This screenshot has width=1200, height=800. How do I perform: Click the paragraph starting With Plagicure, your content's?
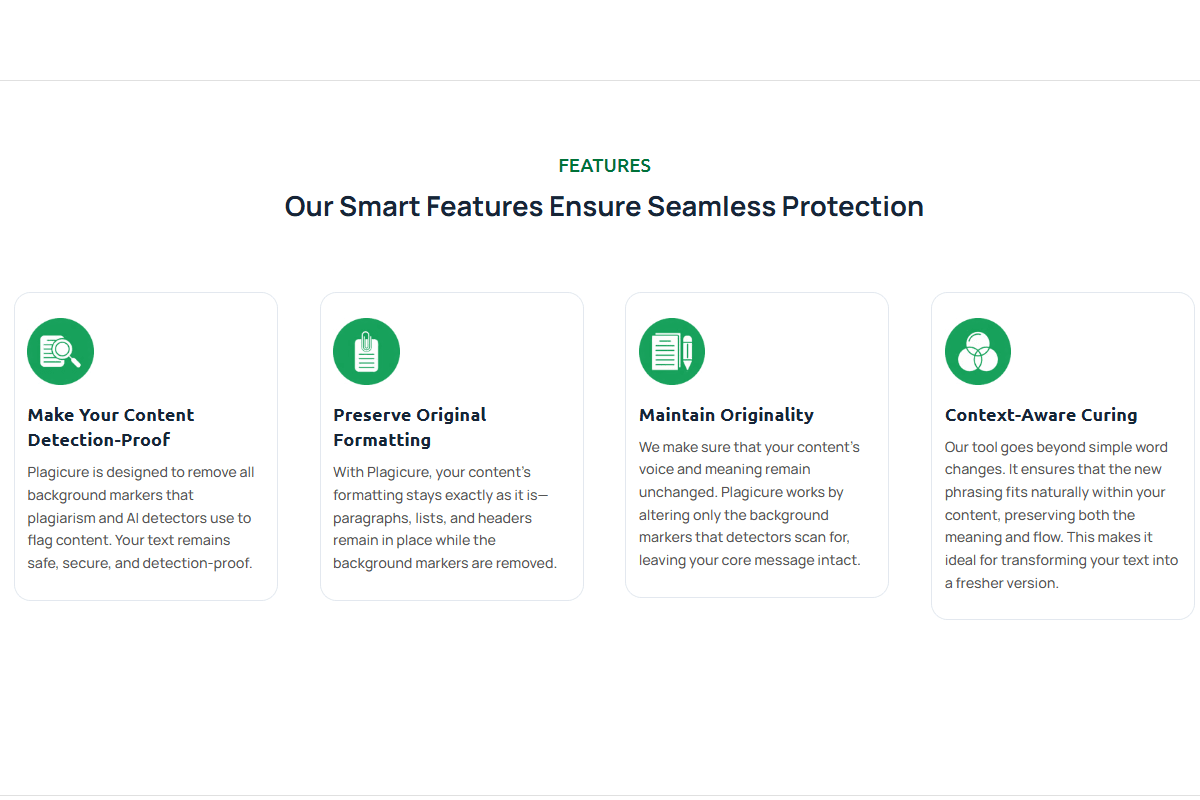[x=445, y=517]
